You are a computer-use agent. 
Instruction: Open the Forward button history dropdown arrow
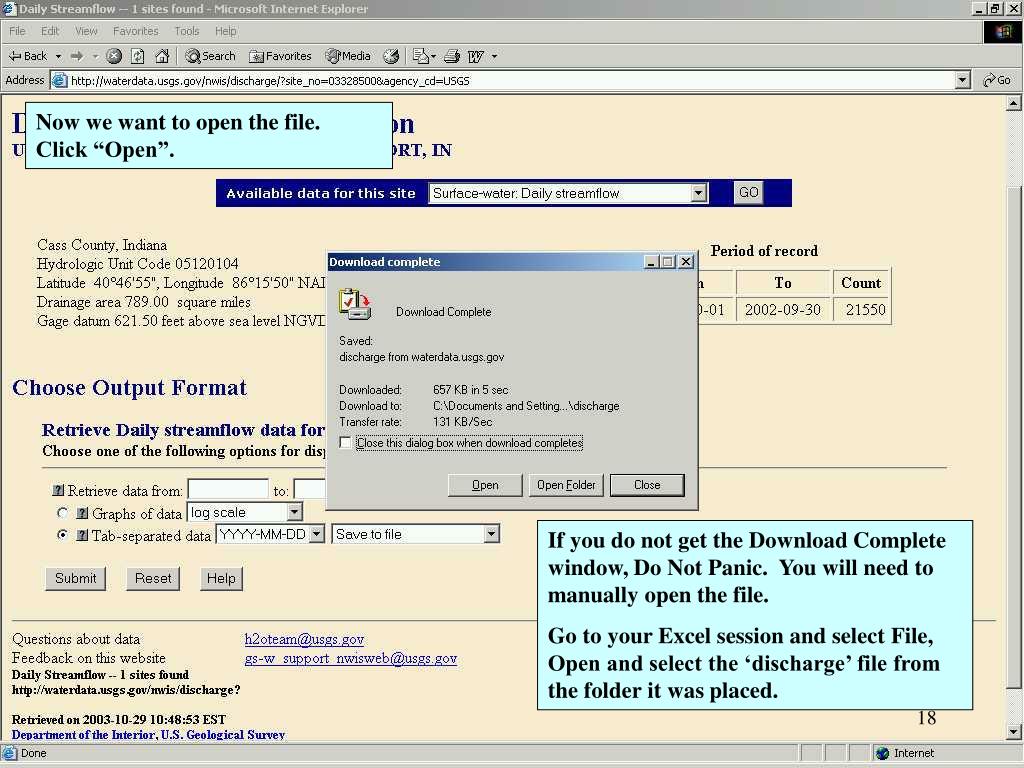click(x=95, y=56)
